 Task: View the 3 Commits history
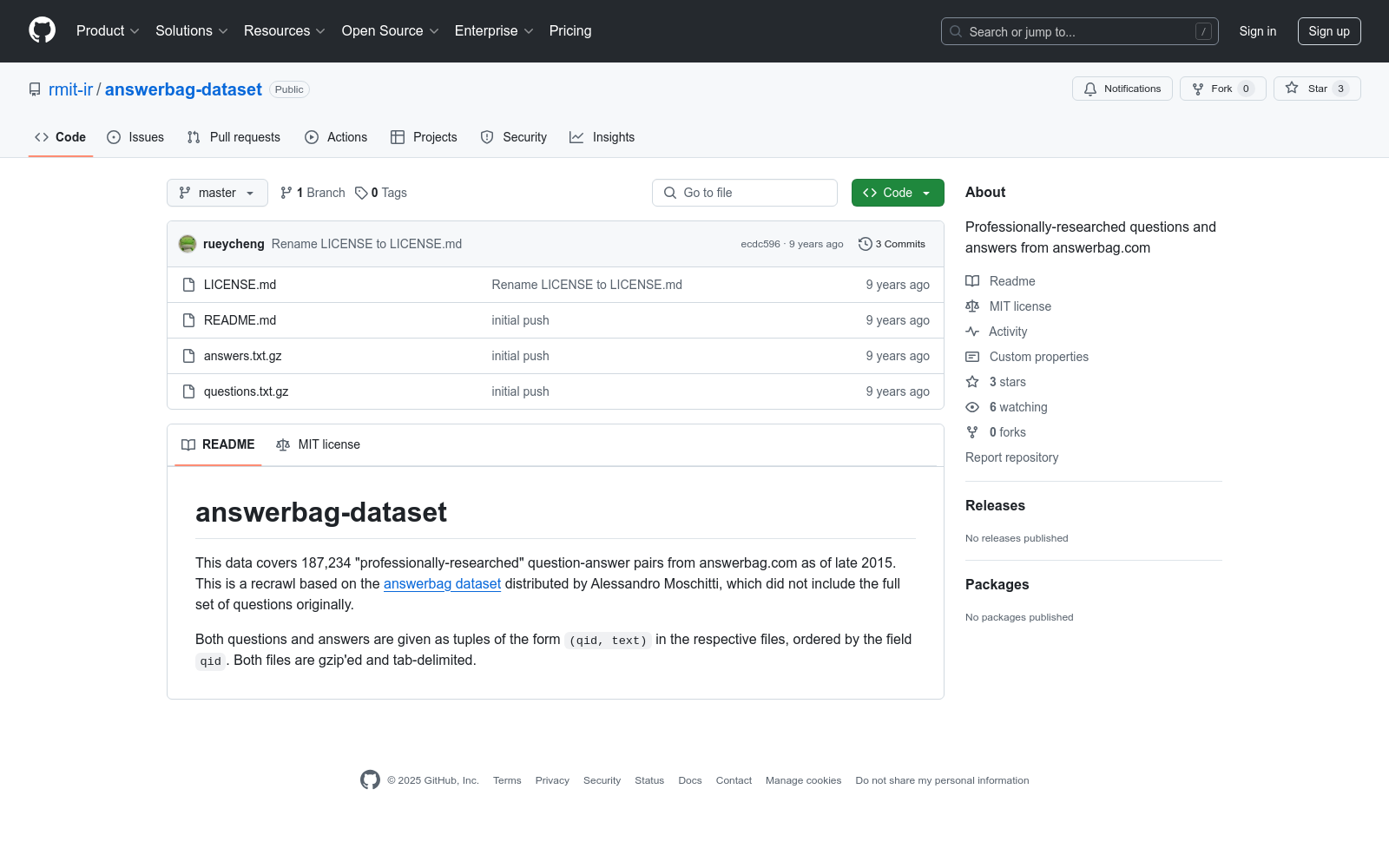[x=892, y=244]
